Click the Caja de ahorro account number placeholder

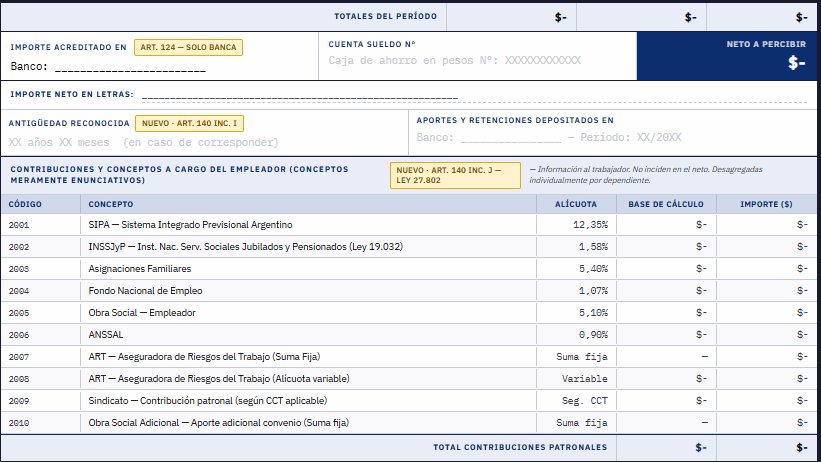point(454,60)
